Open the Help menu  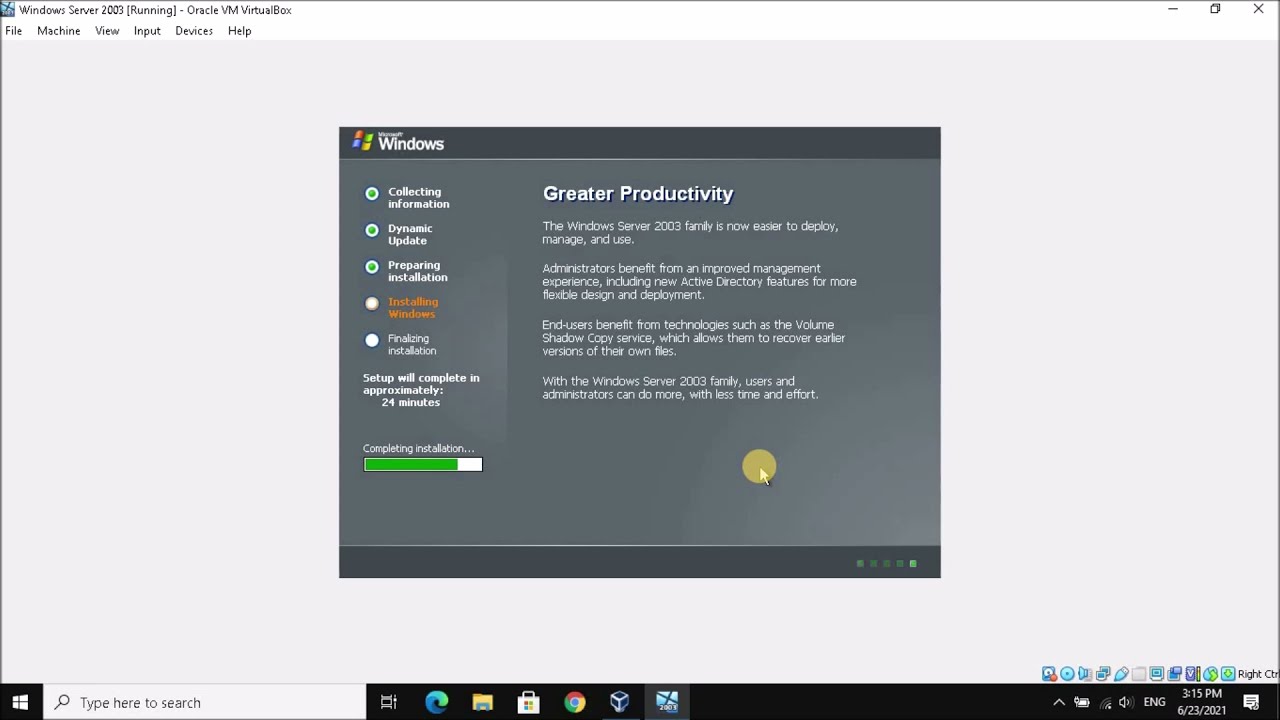[239, 31]
